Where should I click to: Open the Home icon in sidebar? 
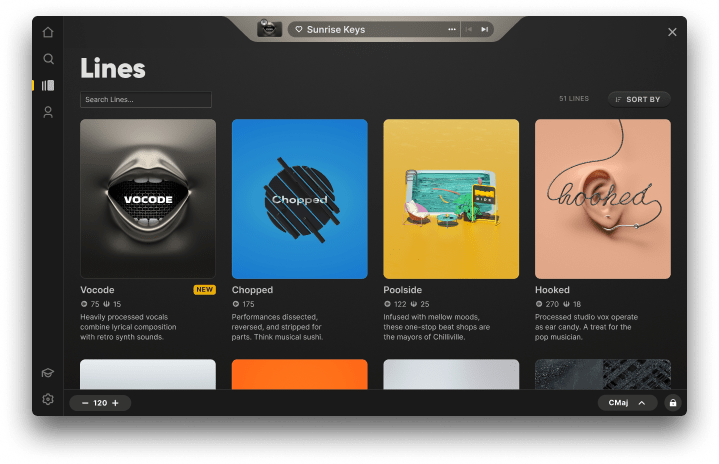(x=48, y=32)
